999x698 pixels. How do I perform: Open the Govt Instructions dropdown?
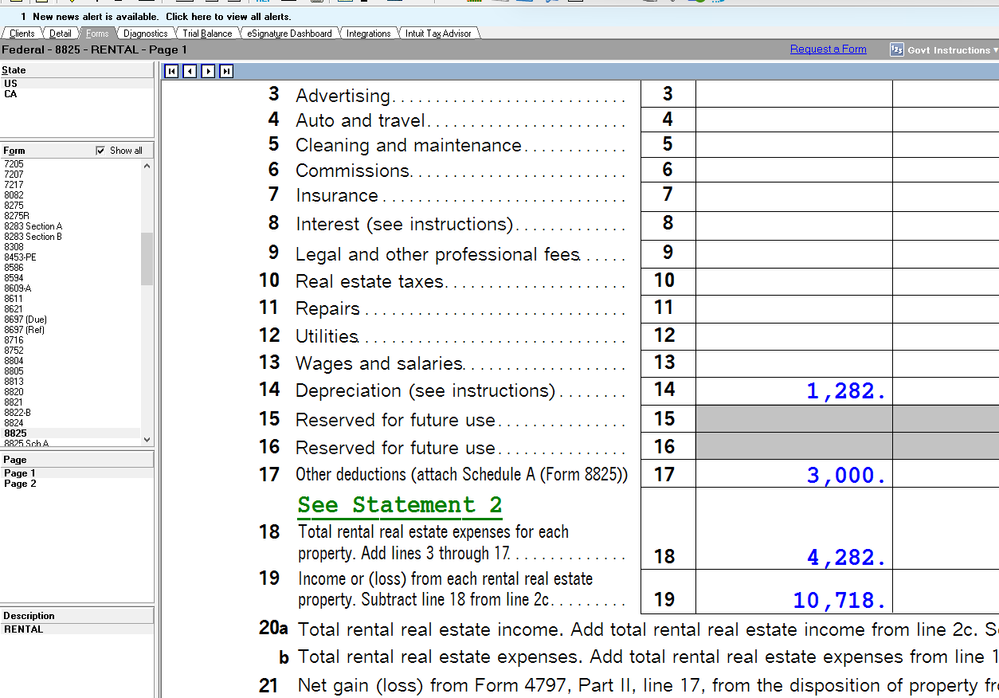click(x=994, y=49)
